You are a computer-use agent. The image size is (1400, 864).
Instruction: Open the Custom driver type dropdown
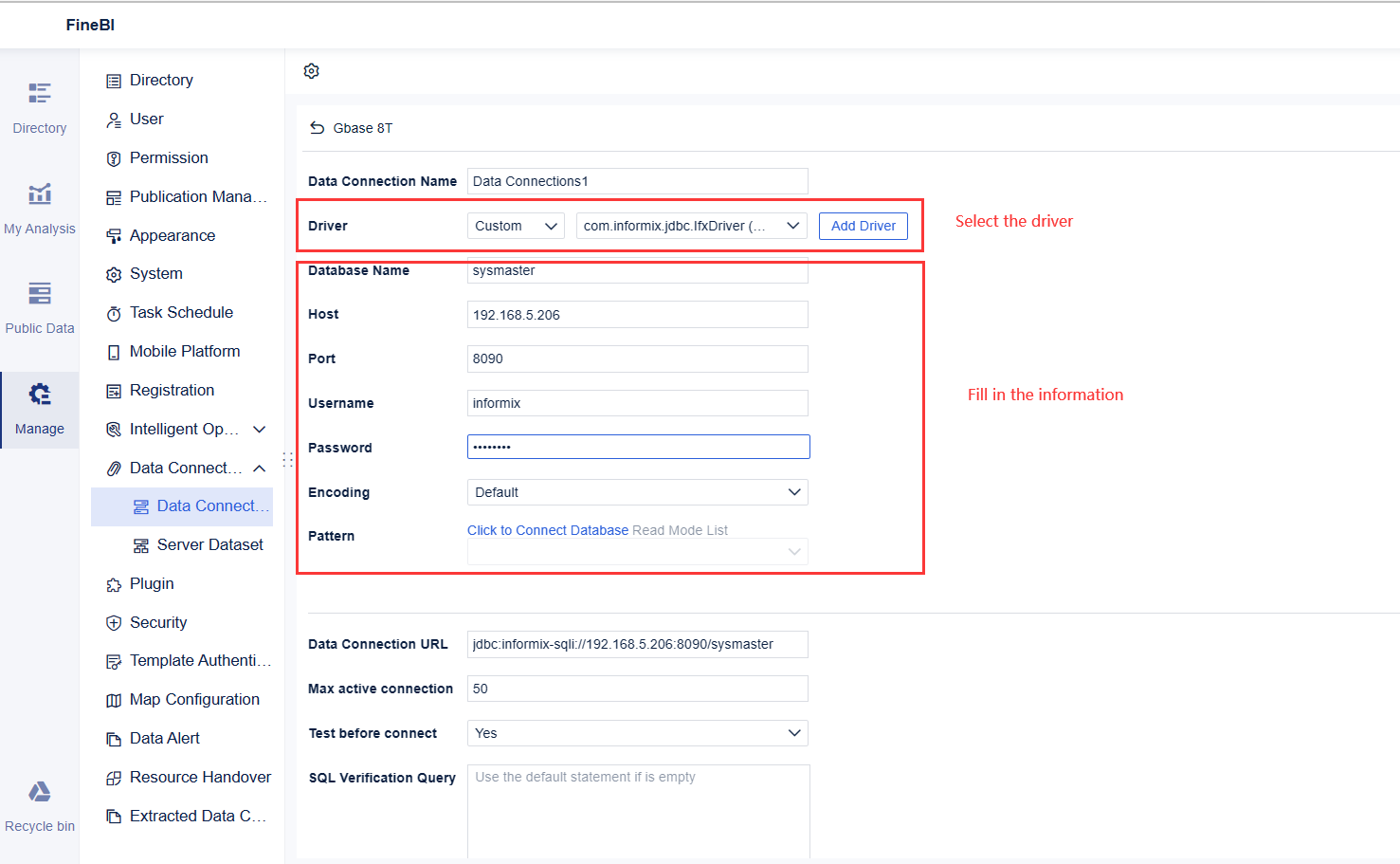[x=516, y=226]
